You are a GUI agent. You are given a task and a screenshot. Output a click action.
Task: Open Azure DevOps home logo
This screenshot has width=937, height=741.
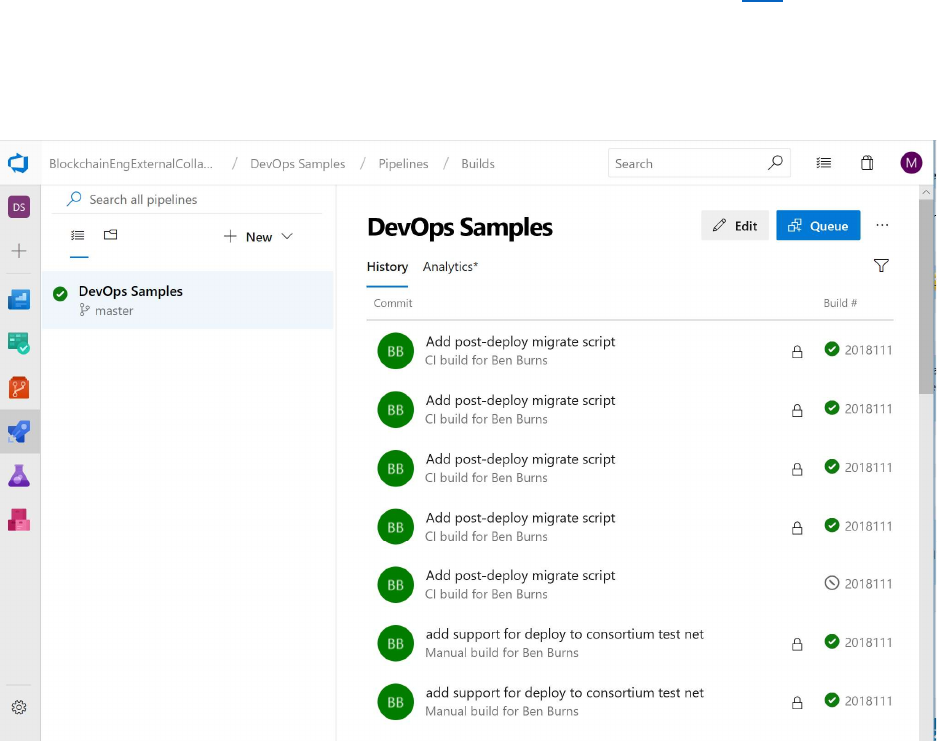(19, 163)
